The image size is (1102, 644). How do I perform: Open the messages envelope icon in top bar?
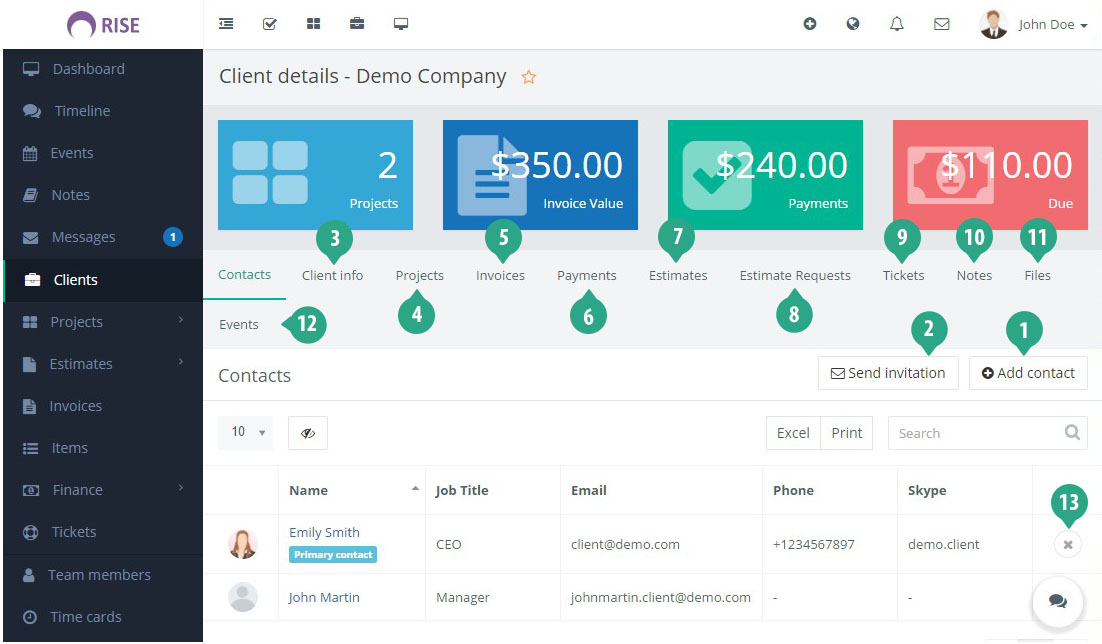point(941,23)
